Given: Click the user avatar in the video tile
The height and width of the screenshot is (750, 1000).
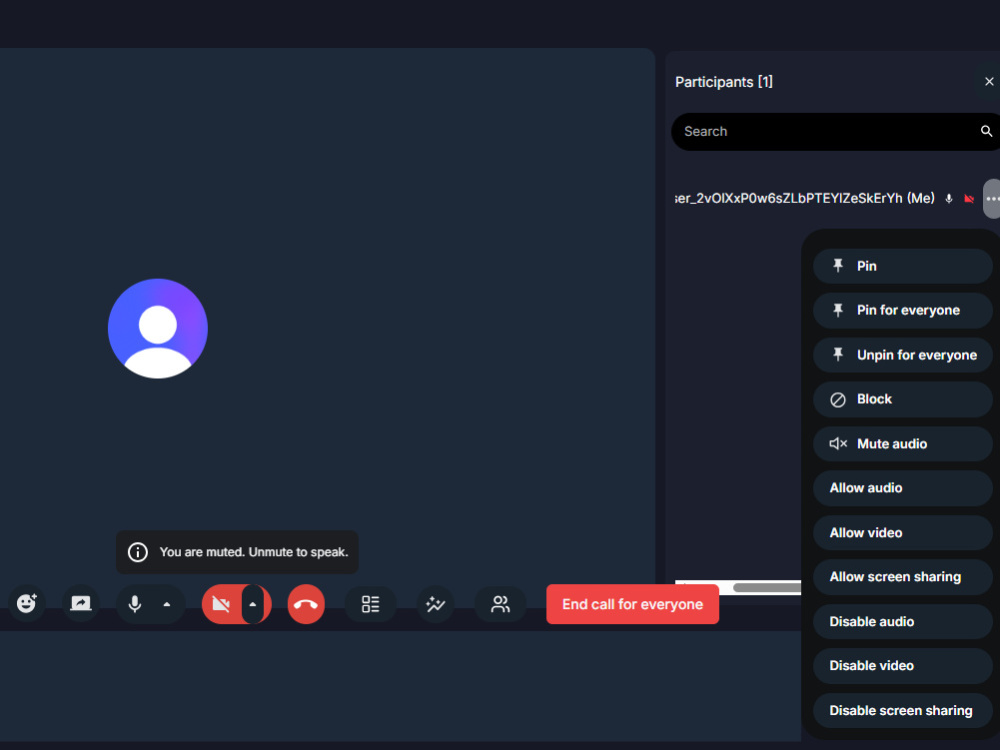Looking at the screenshot, I should [x=158, y=328].
